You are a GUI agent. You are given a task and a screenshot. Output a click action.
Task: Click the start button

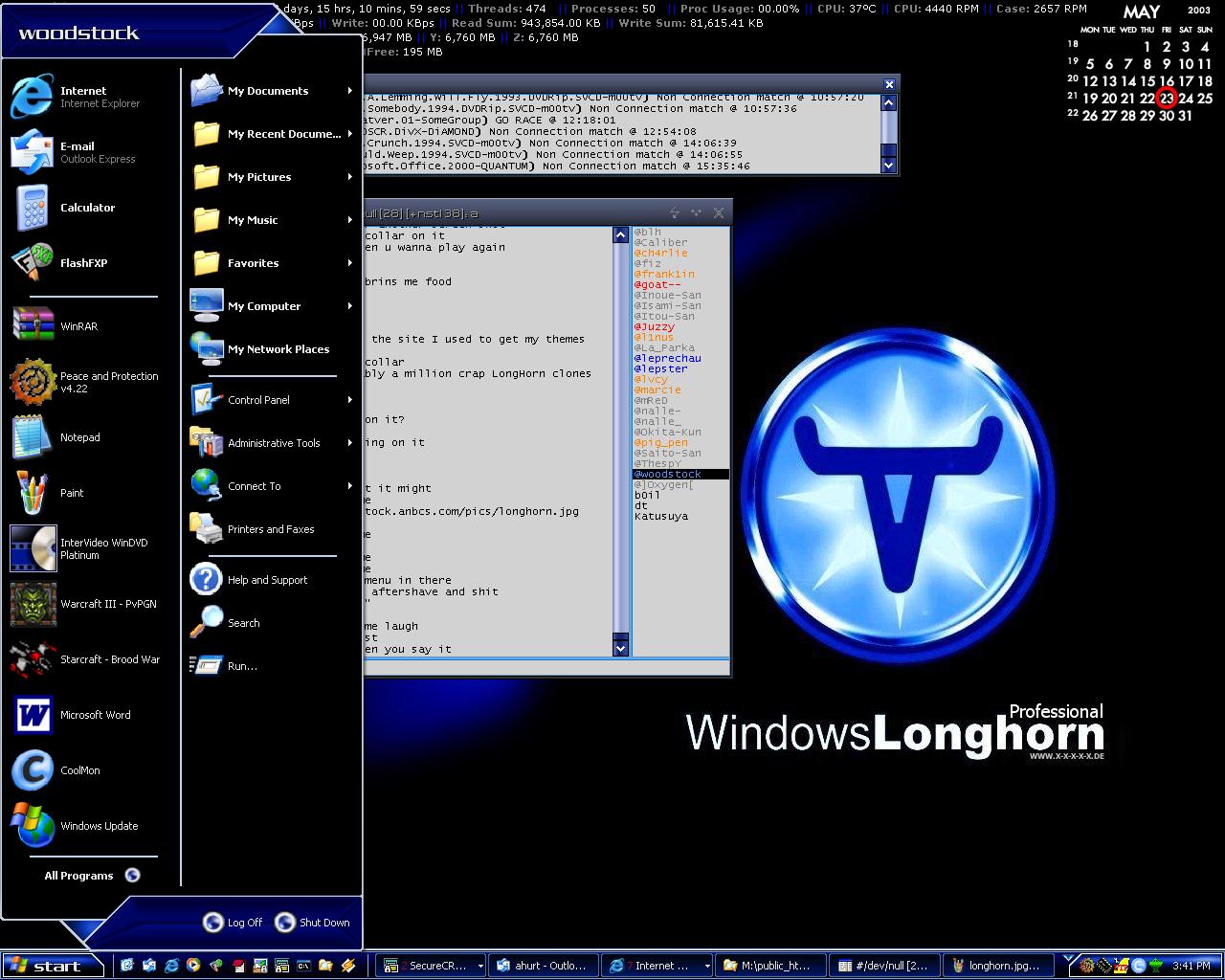[53, 966]
